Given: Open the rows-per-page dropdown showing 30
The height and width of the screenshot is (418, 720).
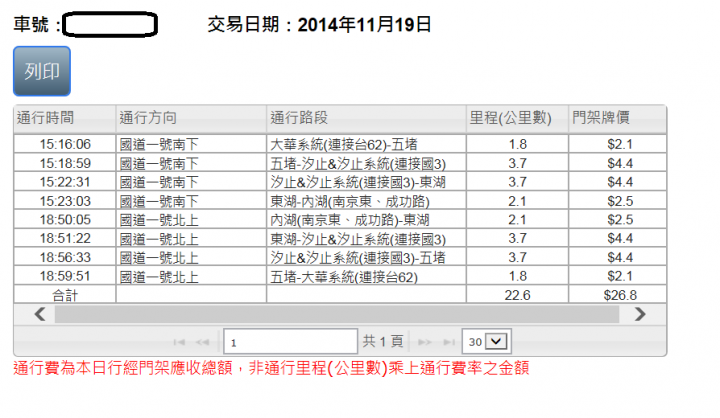Looking at the screenshot, I should [486, 342].
